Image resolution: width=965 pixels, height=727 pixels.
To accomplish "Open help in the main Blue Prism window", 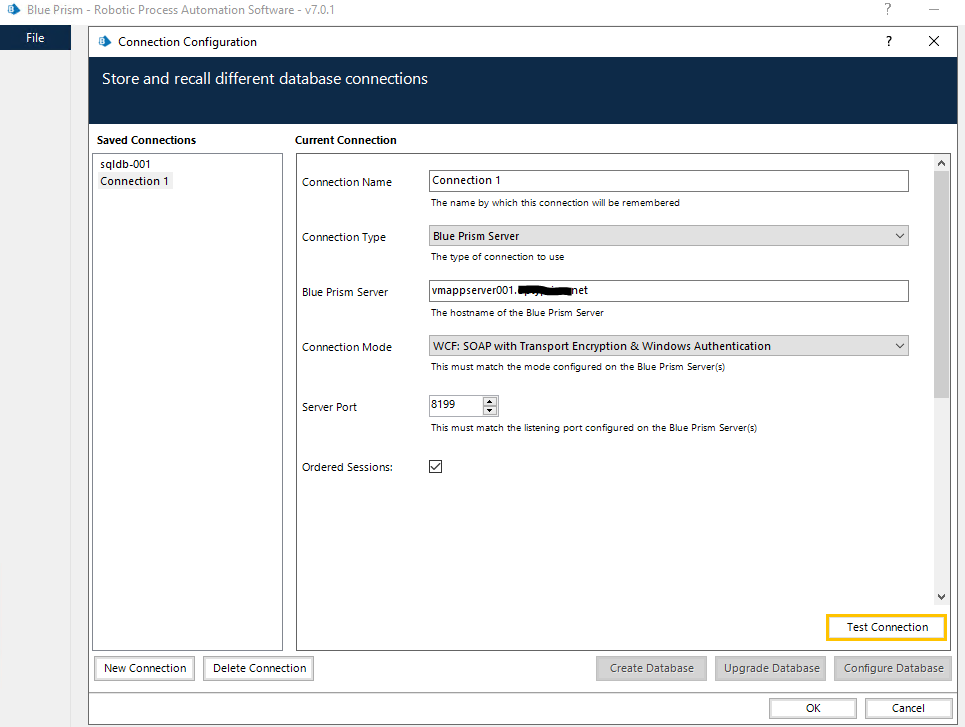I will pyautogui.click(x=887, y=9).
